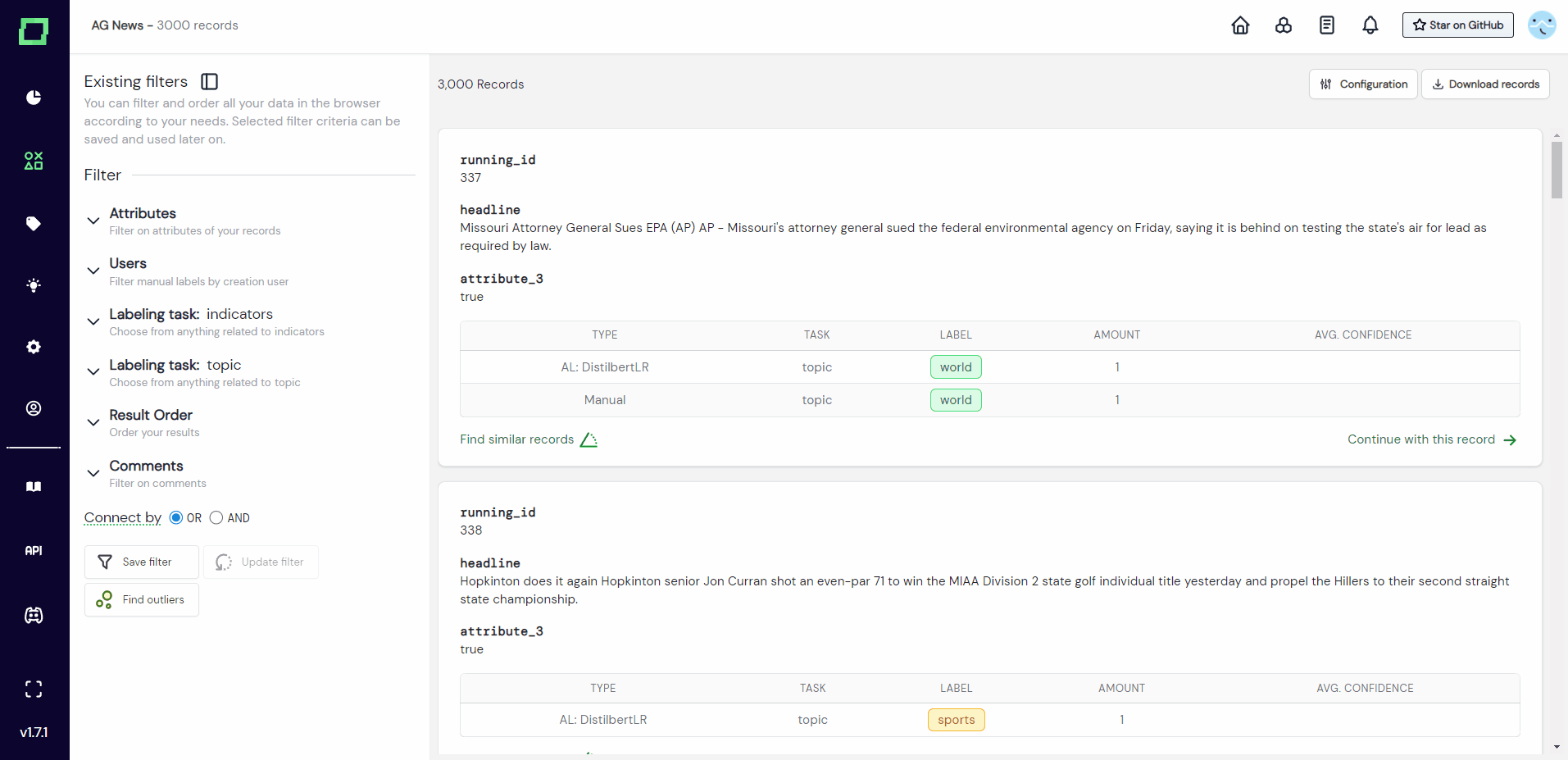1568x760 pixels.
Task: Click the arrow next to Continue with this record
Action: tap(1510, 440)
